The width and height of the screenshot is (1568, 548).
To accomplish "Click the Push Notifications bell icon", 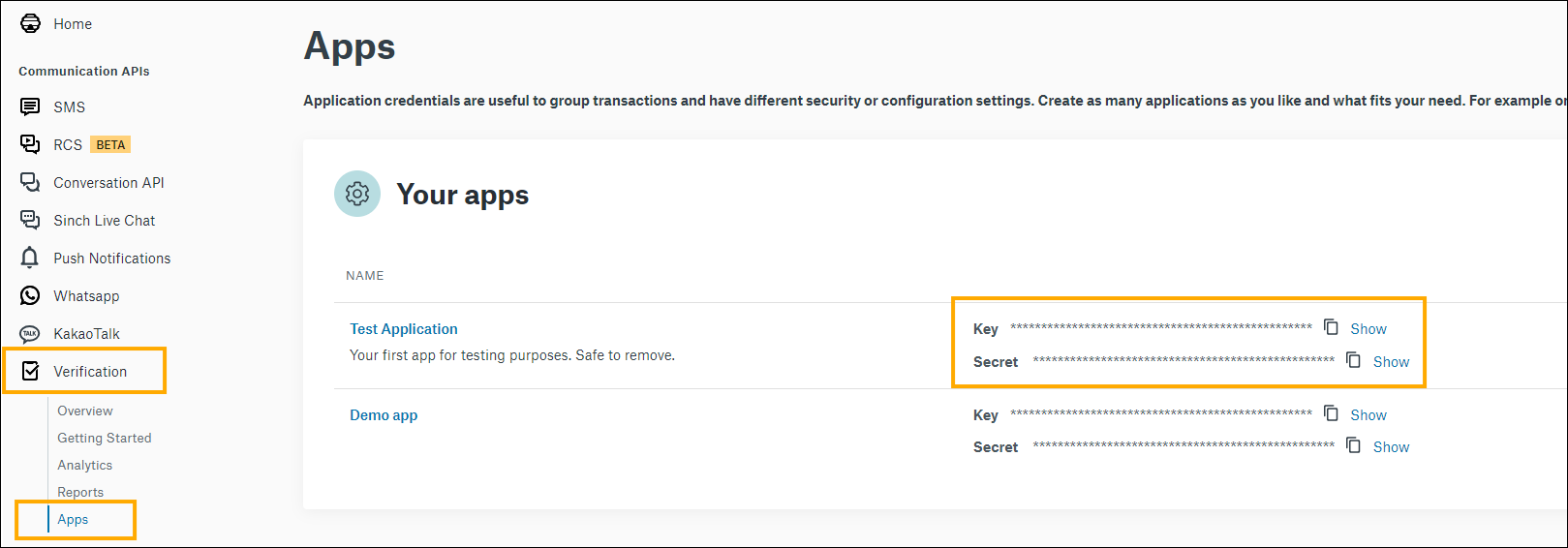I will 30,258.
